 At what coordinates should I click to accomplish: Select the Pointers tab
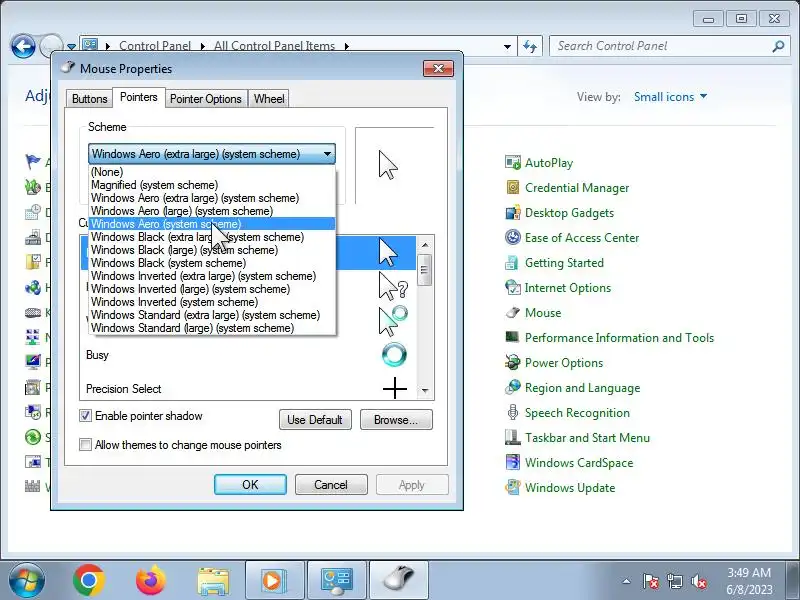[x=139, y=97]
